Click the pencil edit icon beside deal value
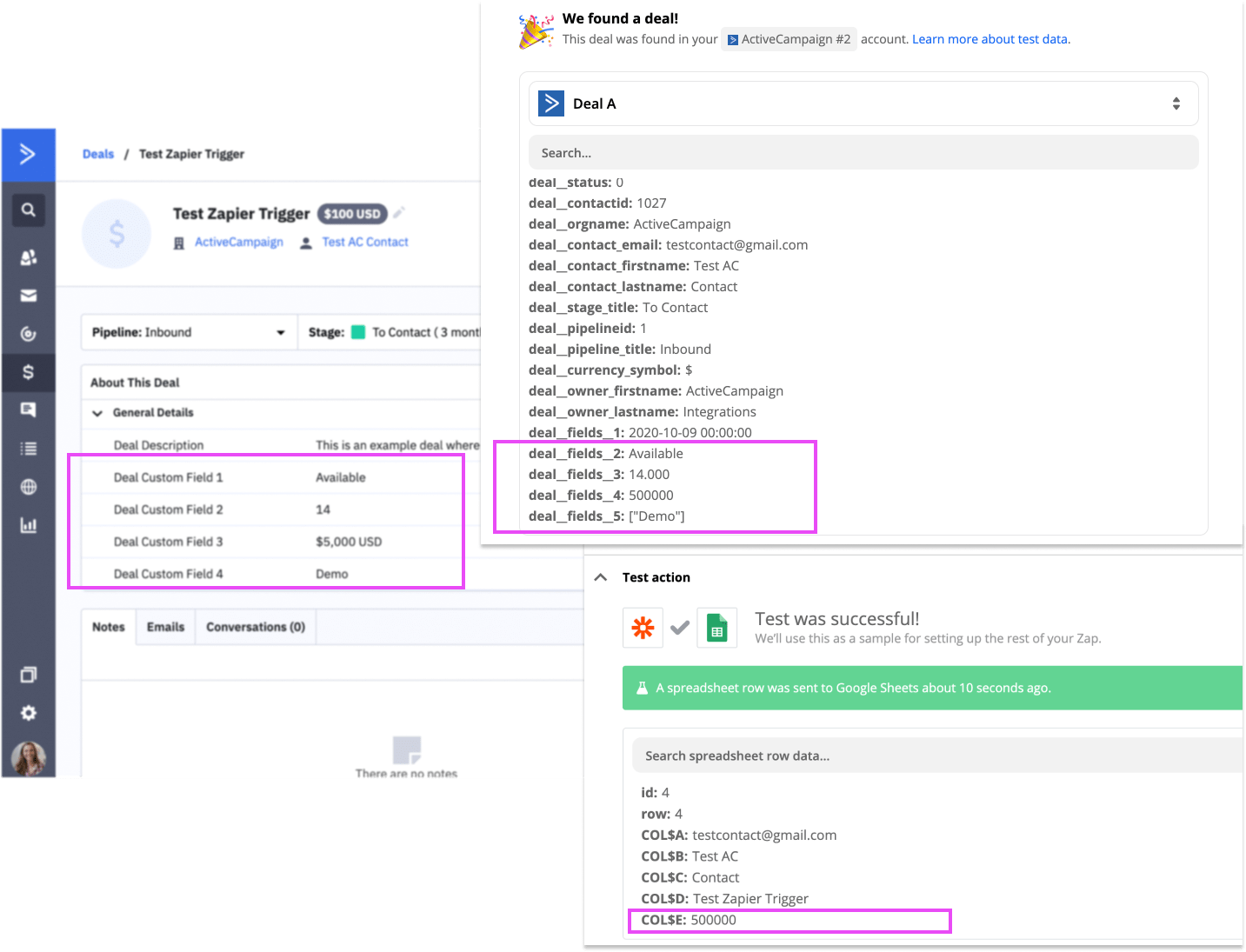The height and width of the screenshot is (952, 1246). click(399, 213)
